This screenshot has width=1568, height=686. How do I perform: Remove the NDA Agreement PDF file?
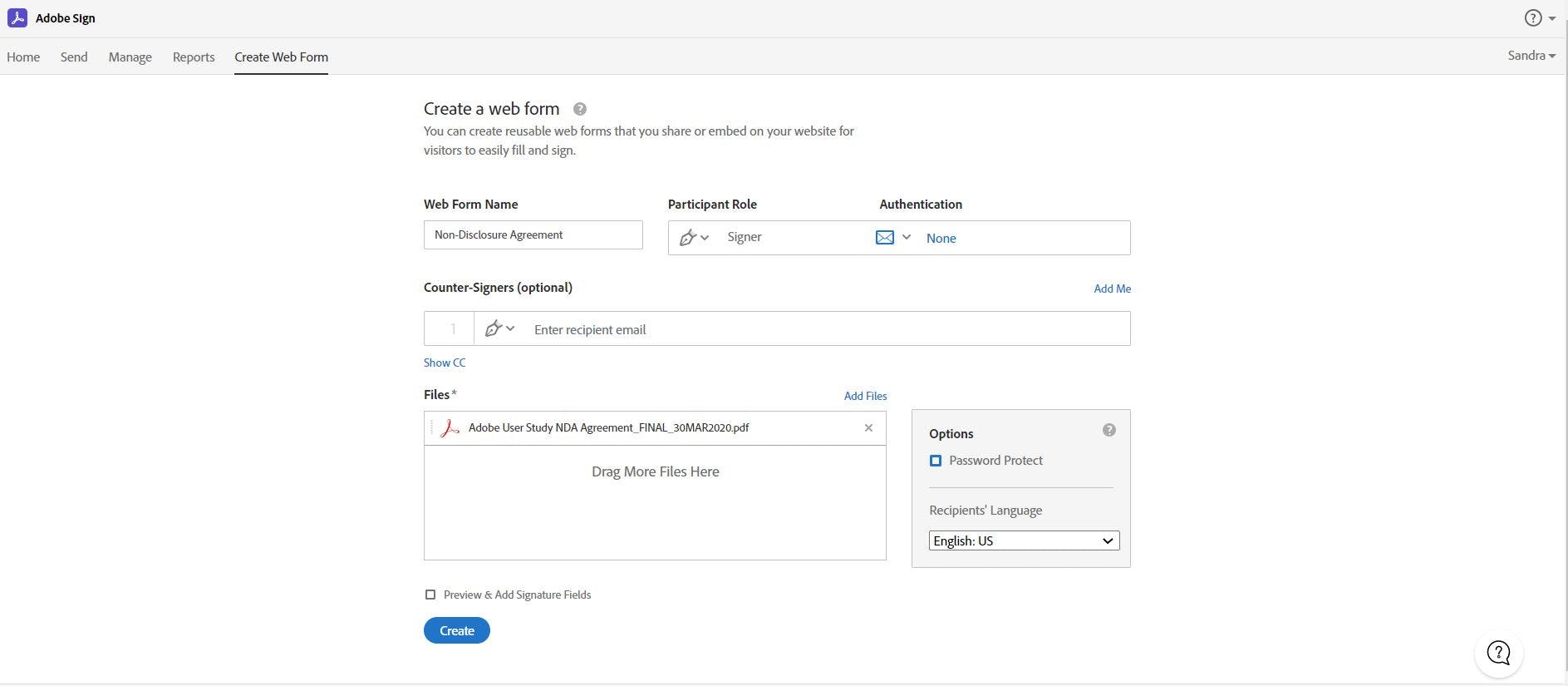pos(868,427)
